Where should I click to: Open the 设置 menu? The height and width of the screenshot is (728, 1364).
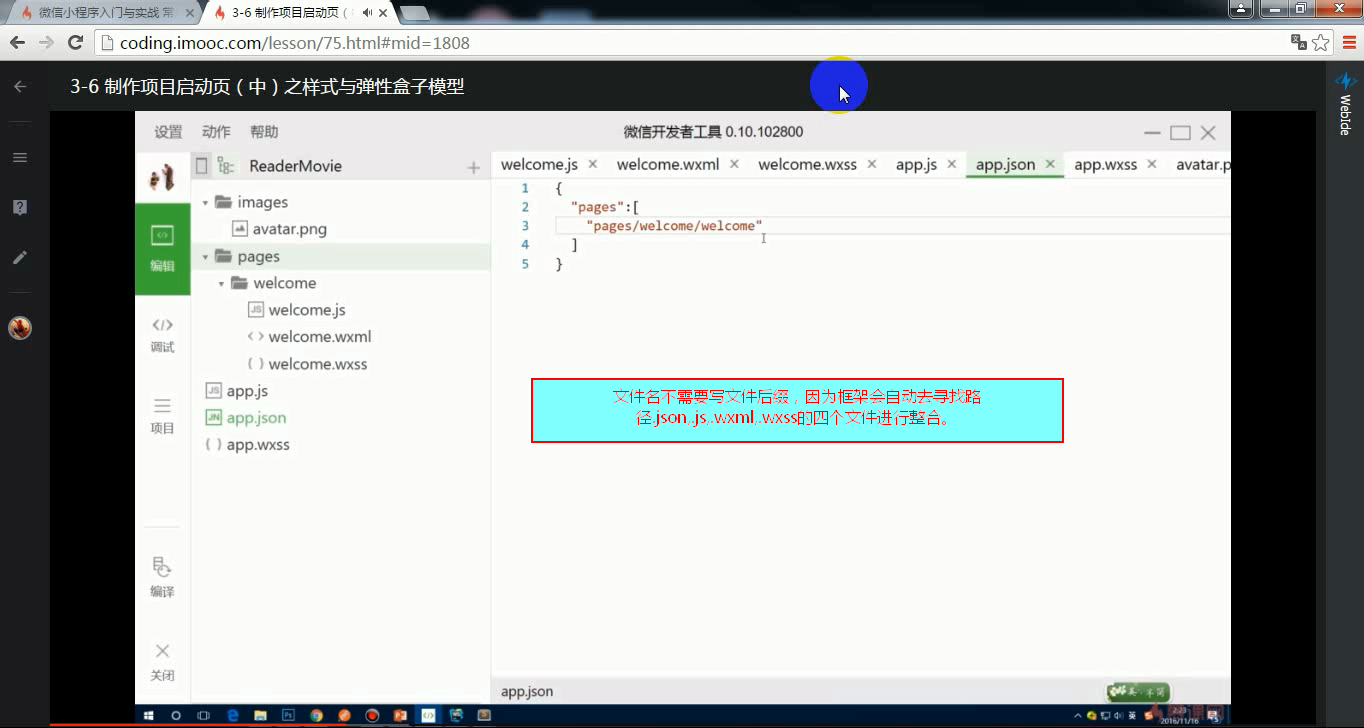[168, 132]
